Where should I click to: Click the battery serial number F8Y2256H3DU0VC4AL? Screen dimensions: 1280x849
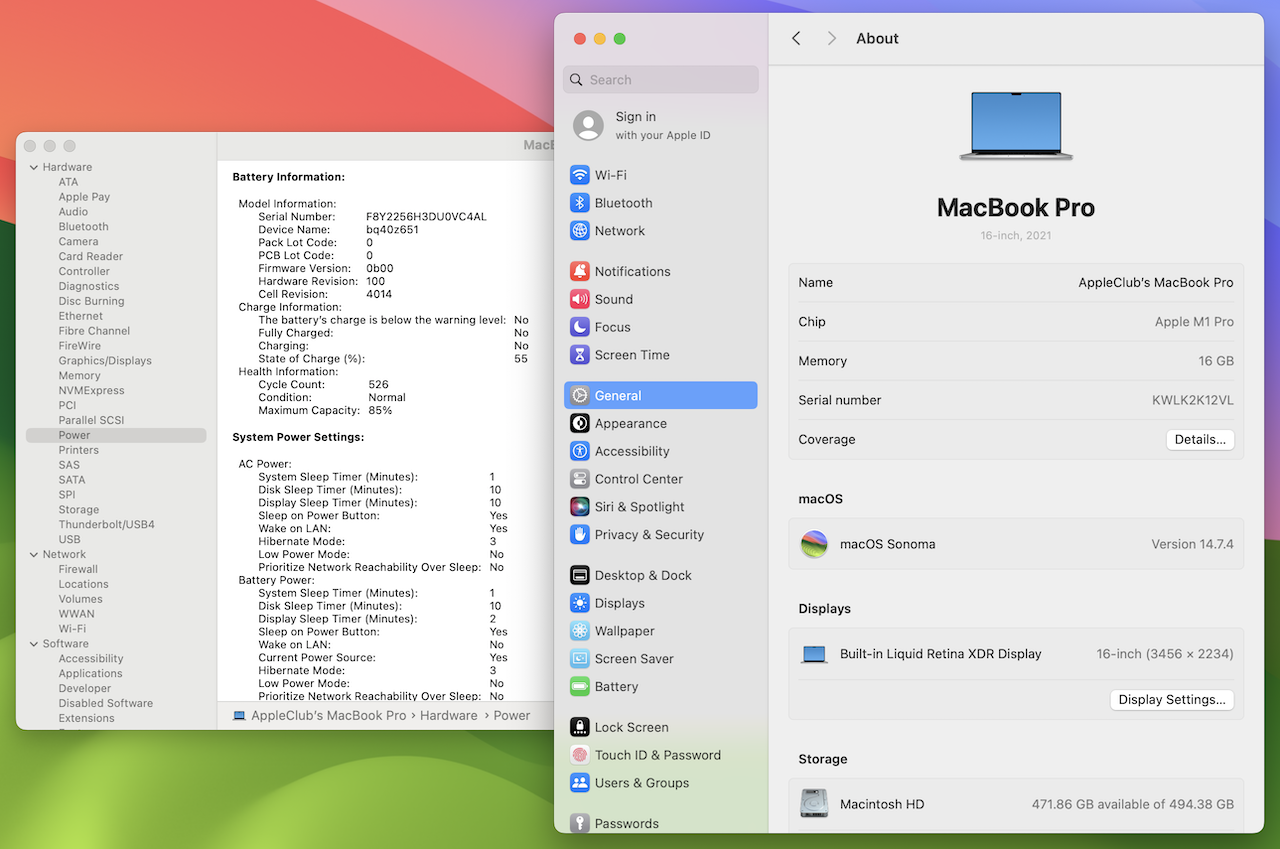[x=426, y=216]
